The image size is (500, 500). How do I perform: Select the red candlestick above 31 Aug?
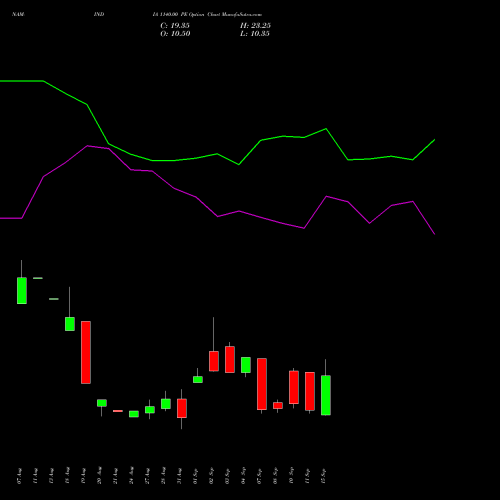(182, 408)
